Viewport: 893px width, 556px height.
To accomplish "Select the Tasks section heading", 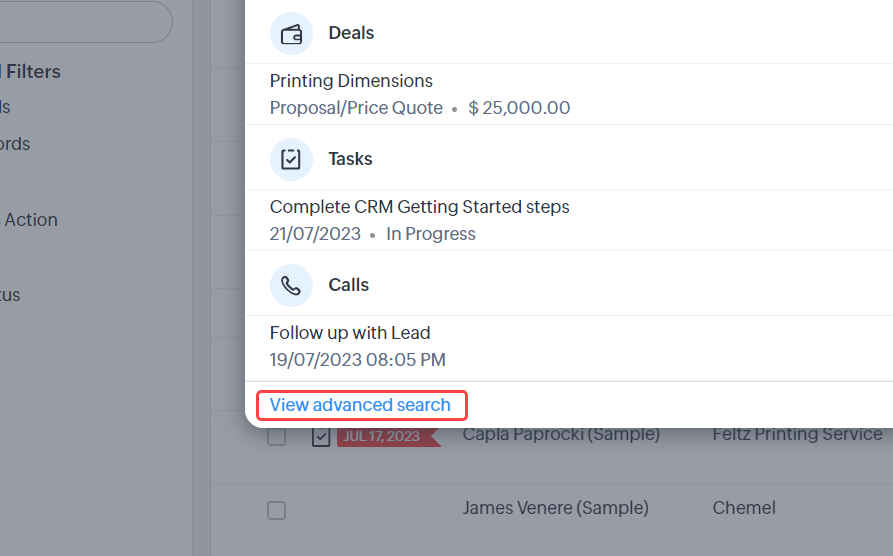I will click(x=350, y=159).
